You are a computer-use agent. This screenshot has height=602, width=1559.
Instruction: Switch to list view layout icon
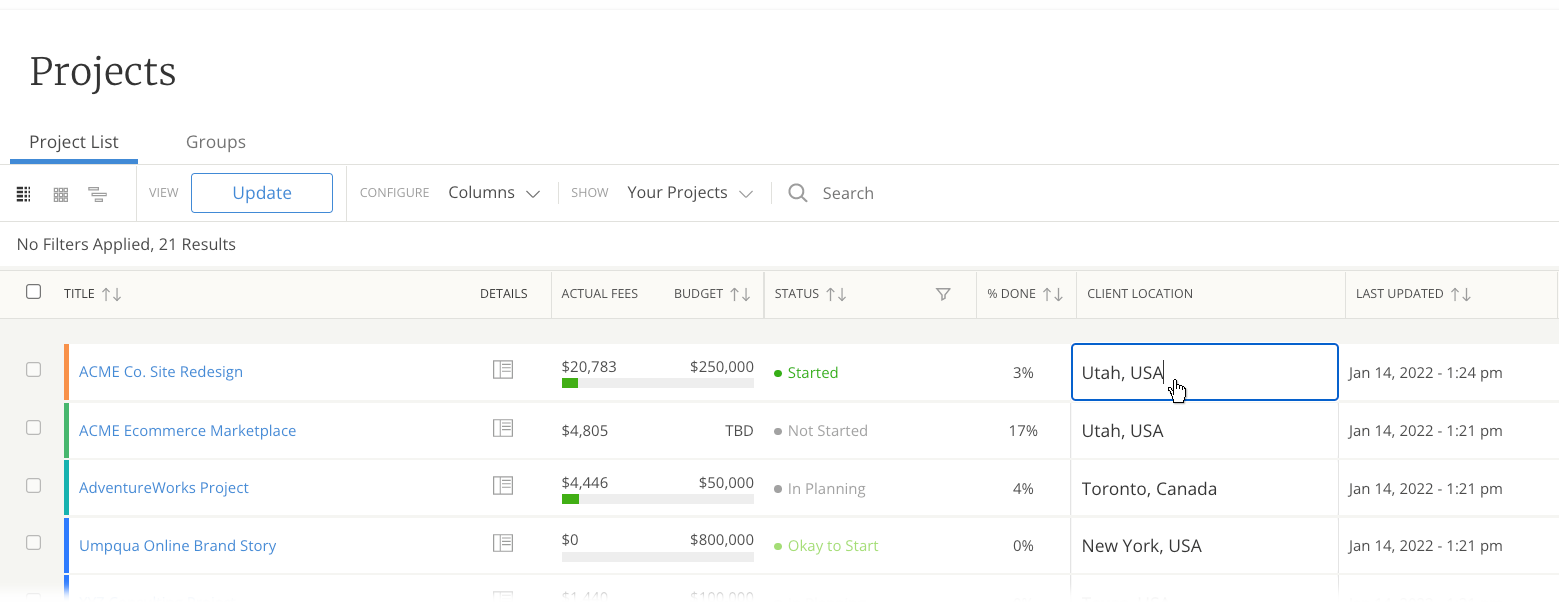coord(24,194)
